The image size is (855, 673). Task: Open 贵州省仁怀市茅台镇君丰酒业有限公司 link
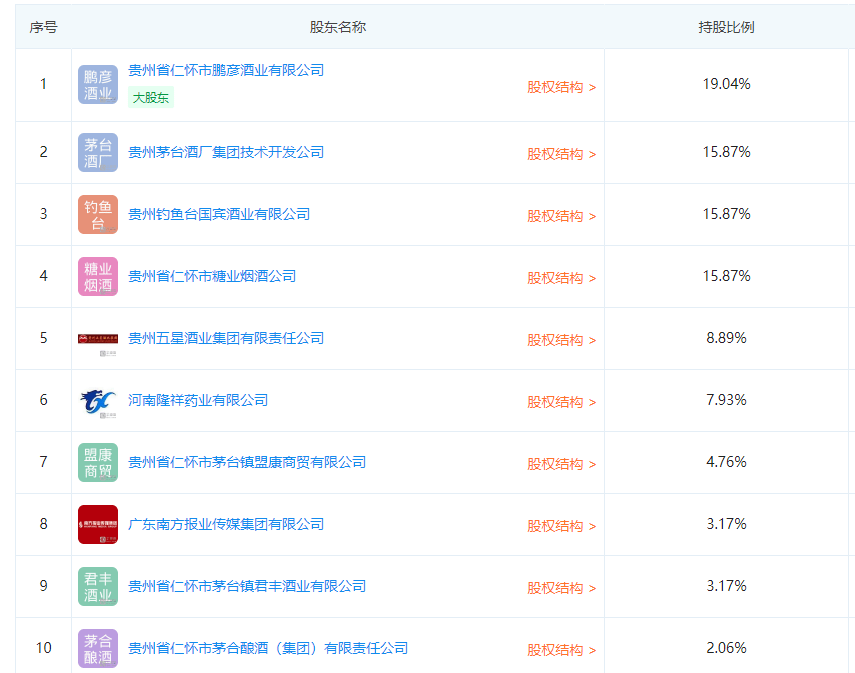[247, 586]
